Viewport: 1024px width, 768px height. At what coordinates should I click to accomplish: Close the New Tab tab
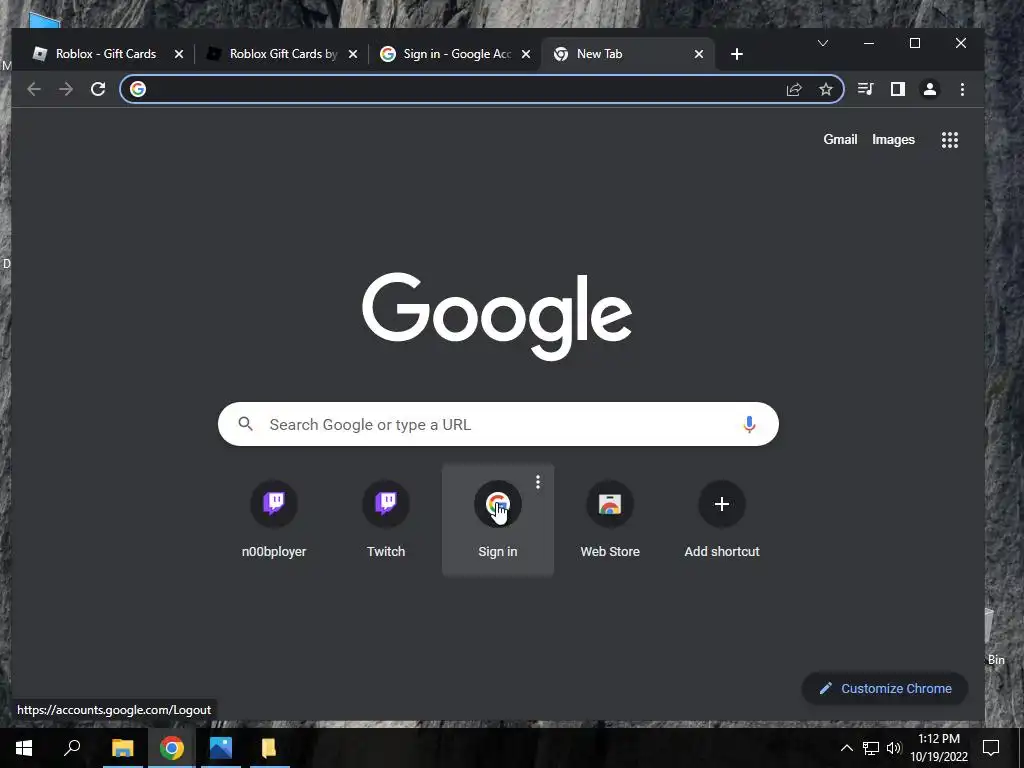click(699, 54)
